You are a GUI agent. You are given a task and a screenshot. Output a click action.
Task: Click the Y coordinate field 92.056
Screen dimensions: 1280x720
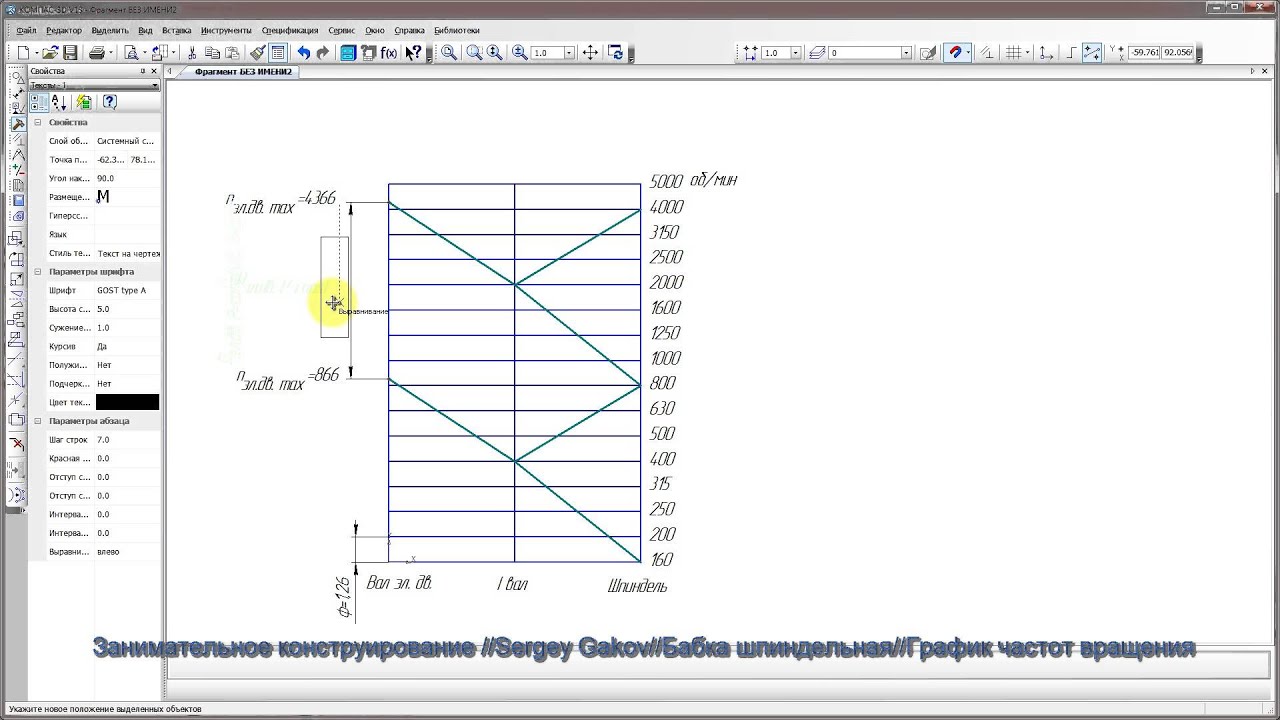(1178, 52)
